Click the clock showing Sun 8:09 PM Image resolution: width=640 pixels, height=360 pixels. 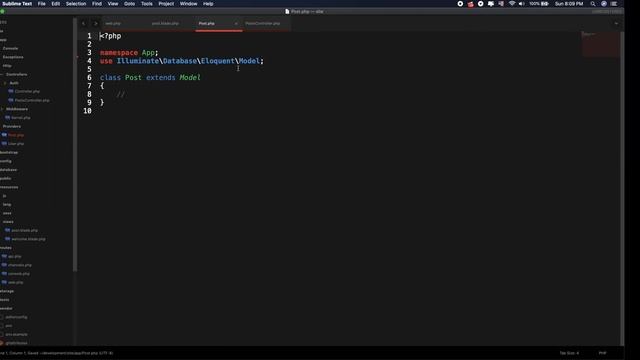point(569,4)
